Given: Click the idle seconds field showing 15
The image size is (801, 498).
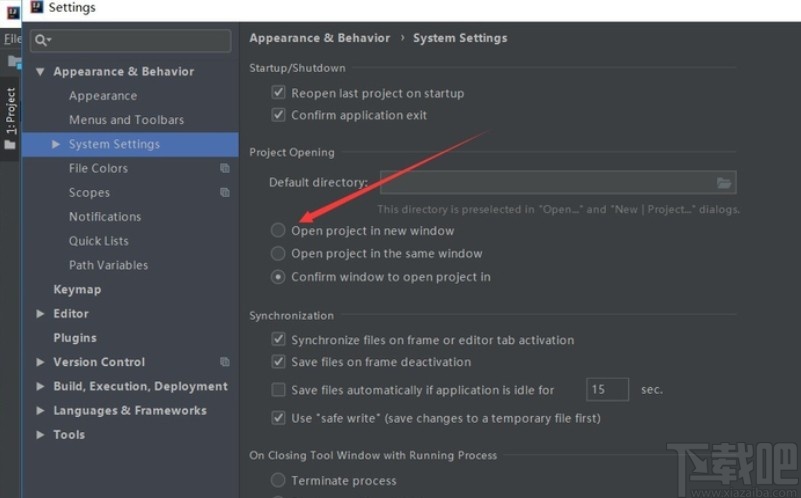Looking at the screenshot, I should pos(608,389).
